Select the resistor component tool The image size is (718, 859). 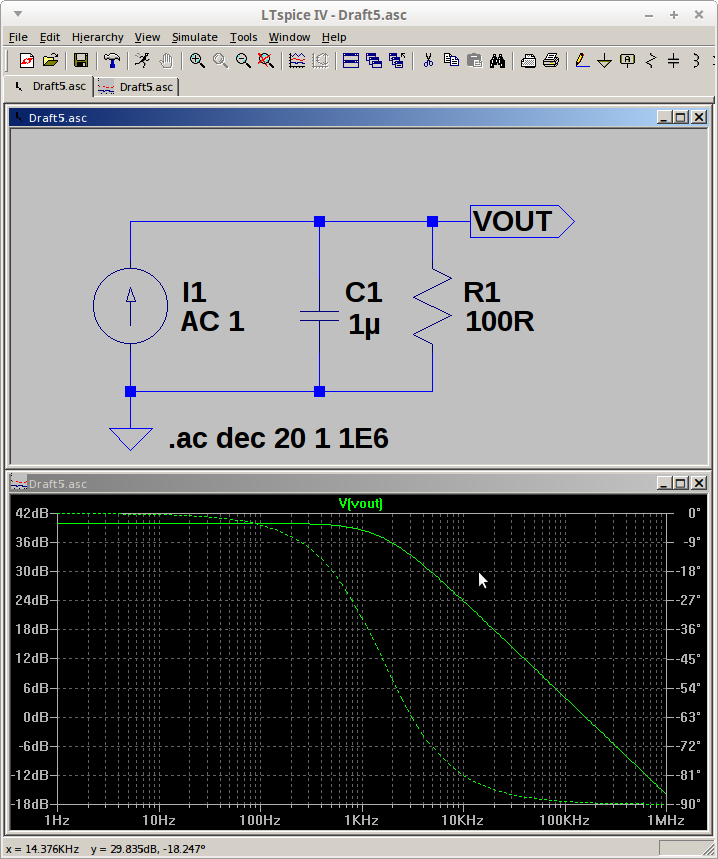coord(651,60)
